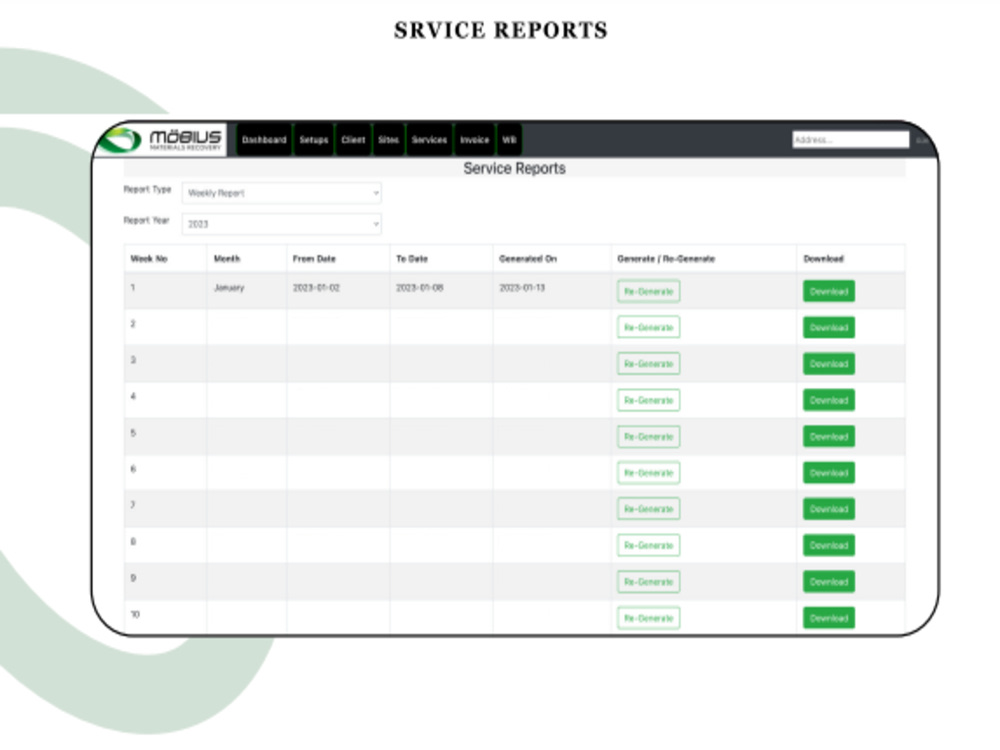Click the SRVICE REPORTS slide title

click(x=501, y=30)
